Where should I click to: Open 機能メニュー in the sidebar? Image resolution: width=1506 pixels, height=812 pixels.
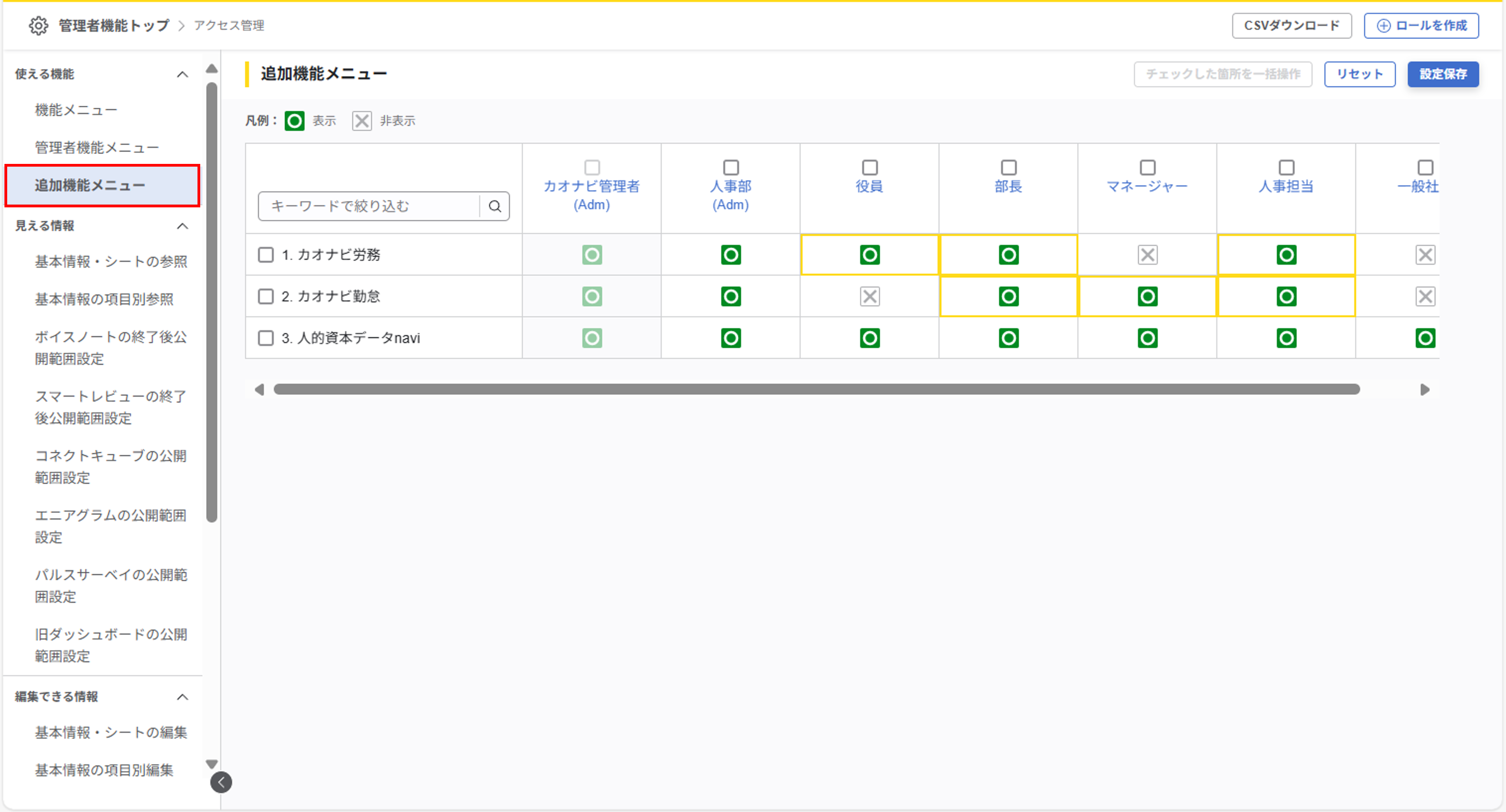click(76, 110)
